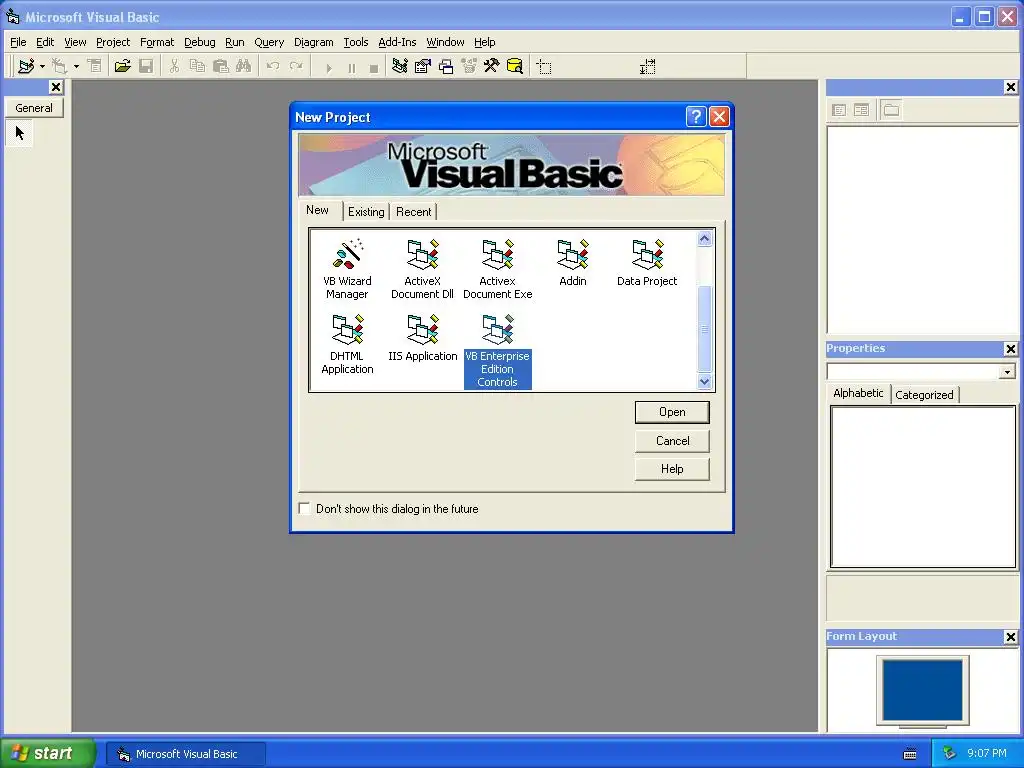The width and height of the screenshot is (1024, 768).
Task: Click the Help button in the dialog
Action: coord(672,469)
